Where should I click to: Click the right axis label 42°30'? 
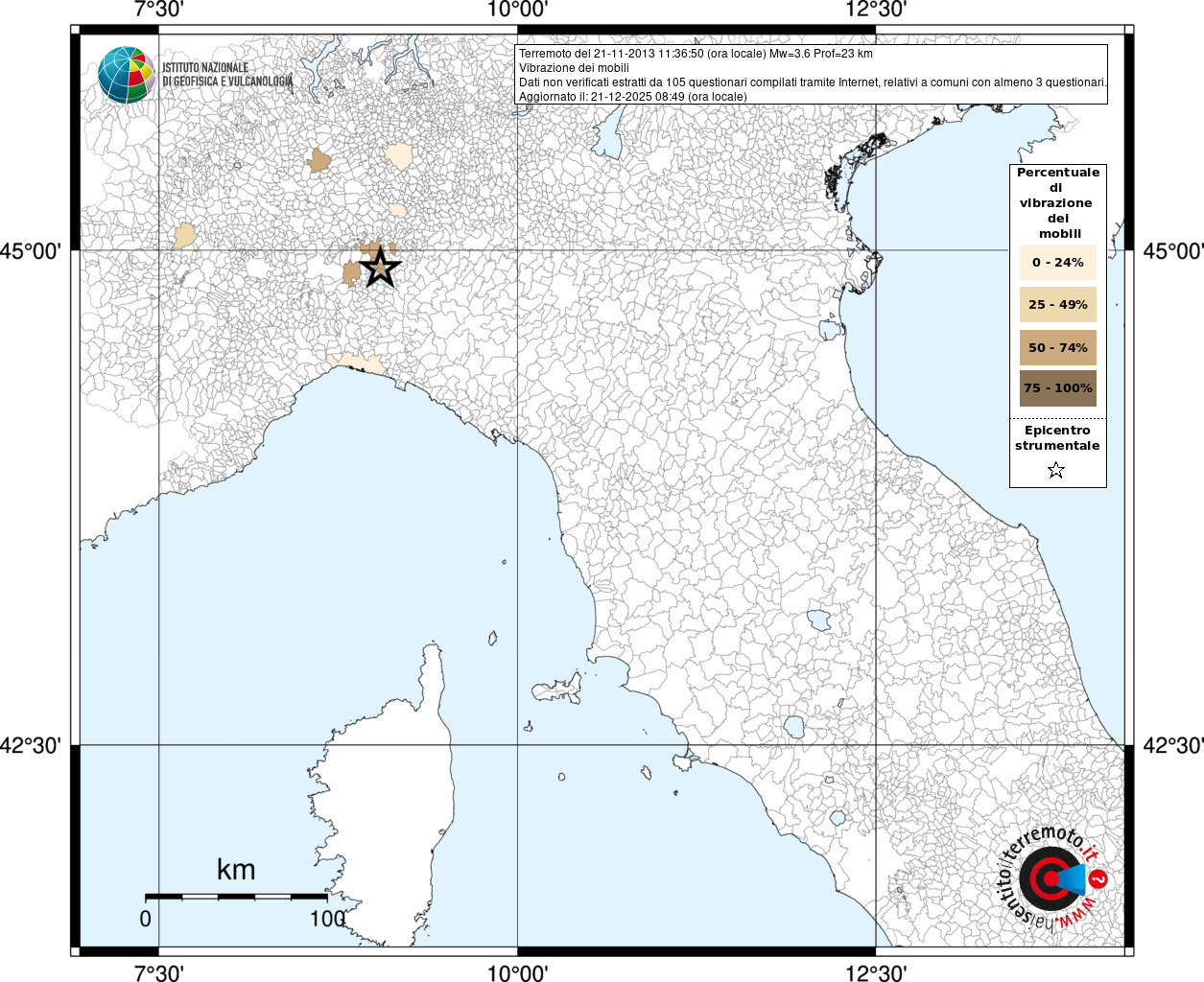coord(1172,745)
